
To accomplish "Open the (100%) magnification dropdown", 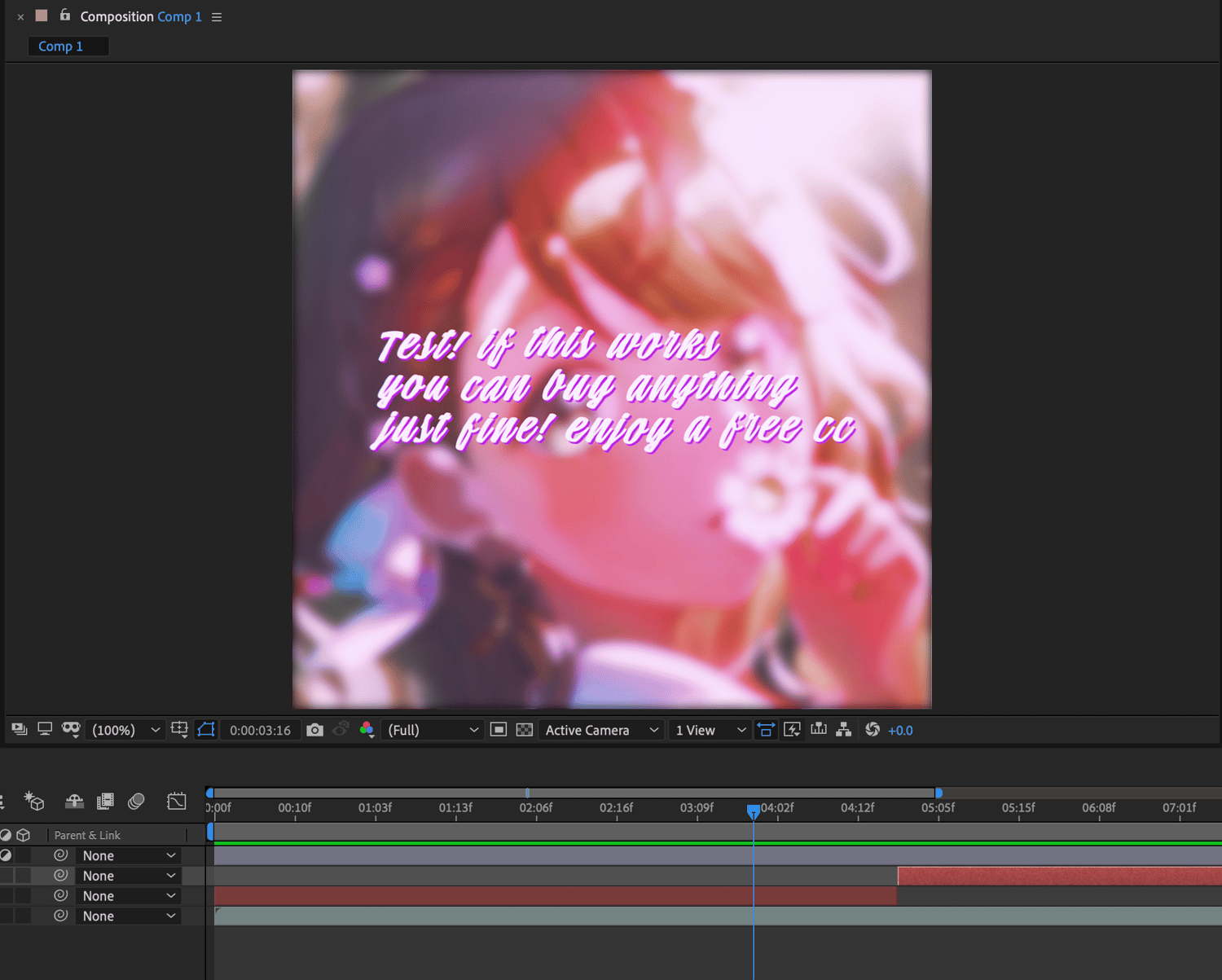I will click(125, 731).
